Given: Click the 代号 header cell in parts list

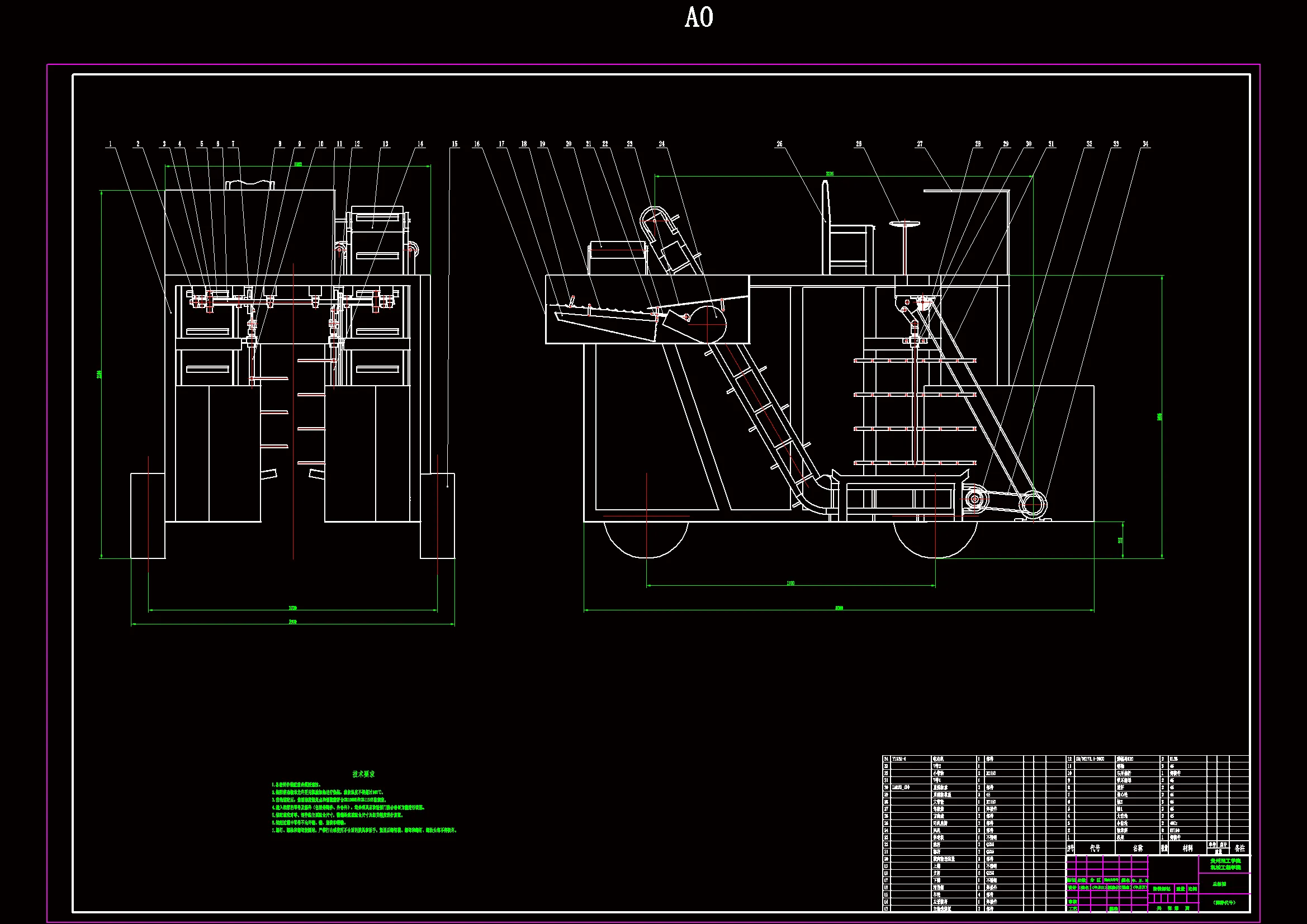Looking at the screenshot, I should point(1095,849).
